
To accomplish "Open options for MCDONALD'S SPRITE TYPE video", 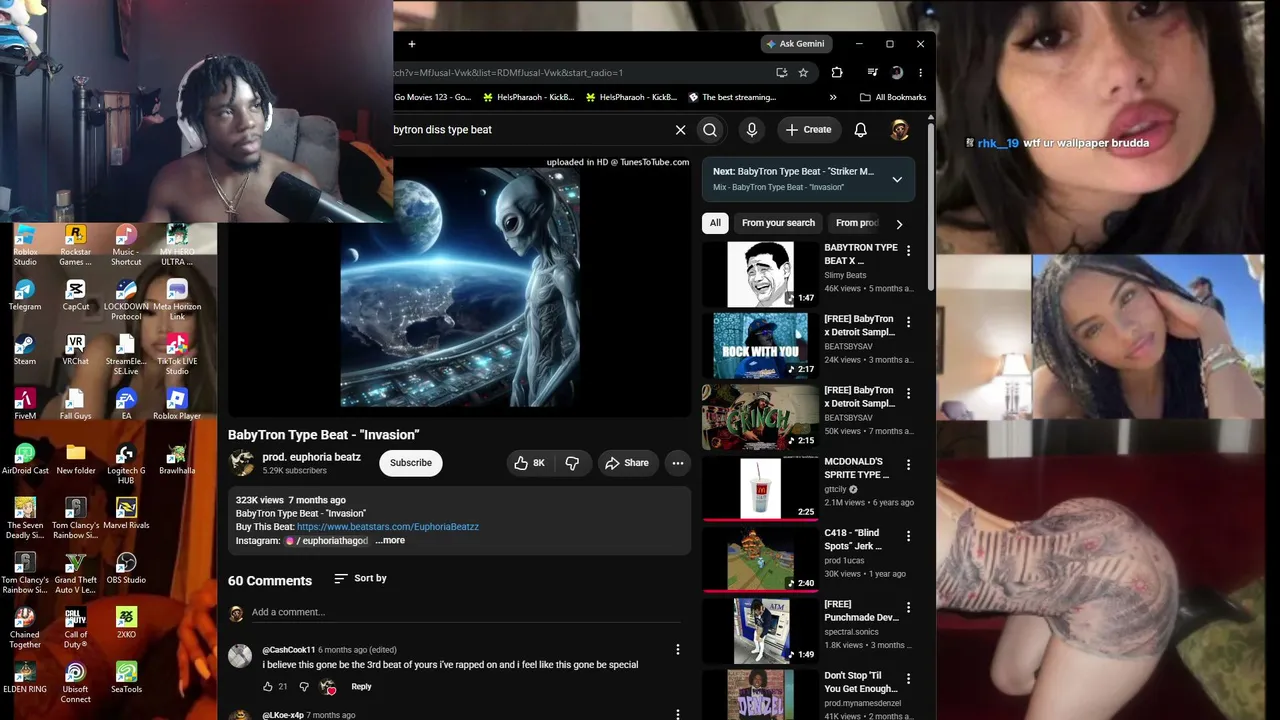I will click(x=908, y=465).
